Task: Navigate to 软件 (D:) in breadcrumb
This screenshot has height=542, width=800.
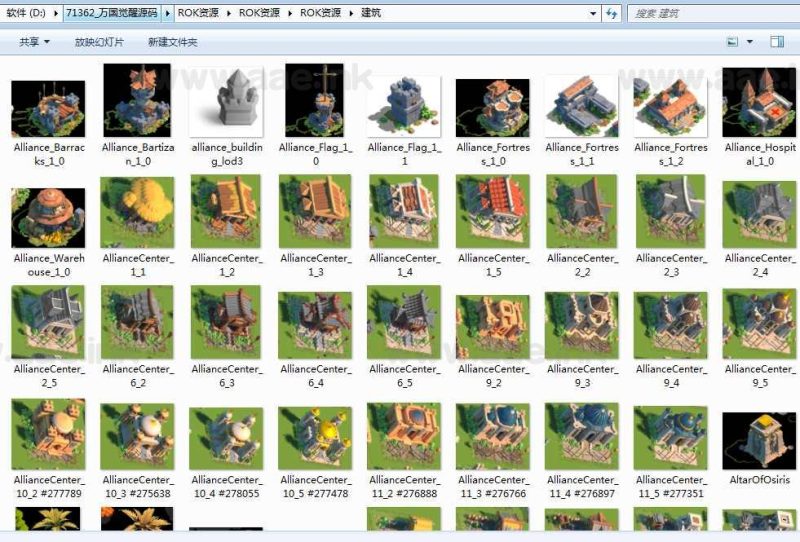Action: tap(25, 14)
